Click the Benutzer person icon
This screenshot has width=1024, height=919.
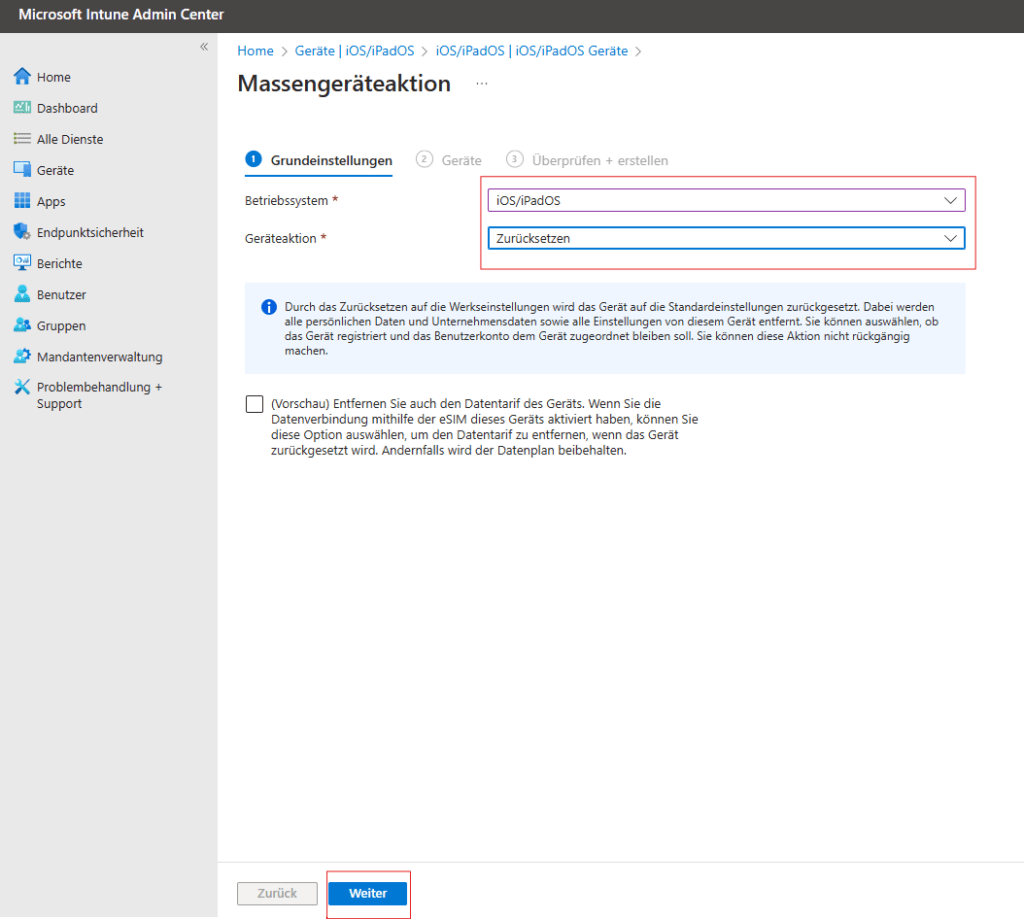[x=22, y=294]
